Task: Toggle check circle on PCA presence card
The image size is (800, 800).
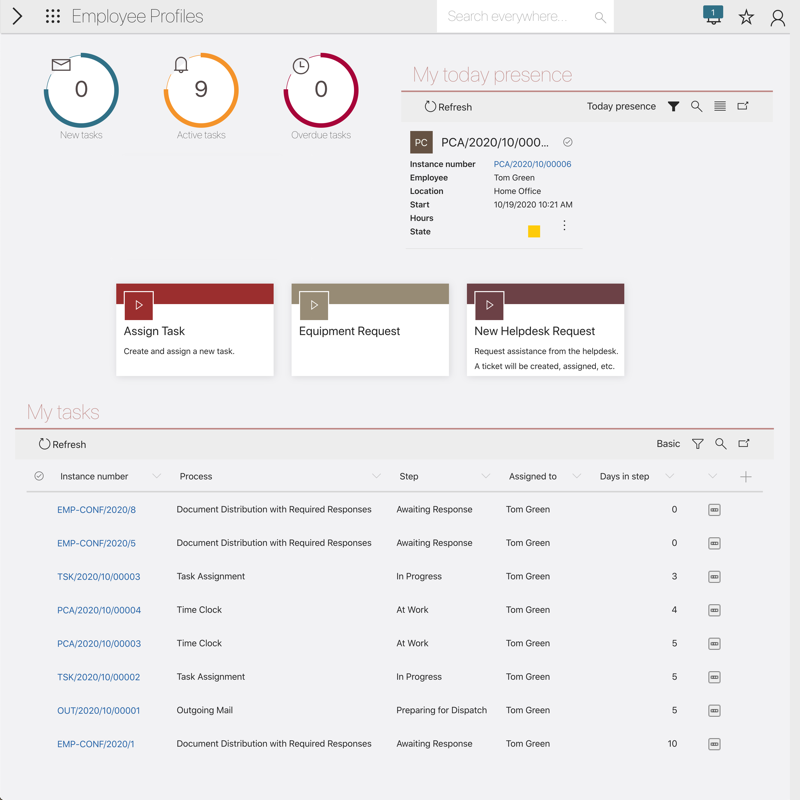Action: coord(568,142)
